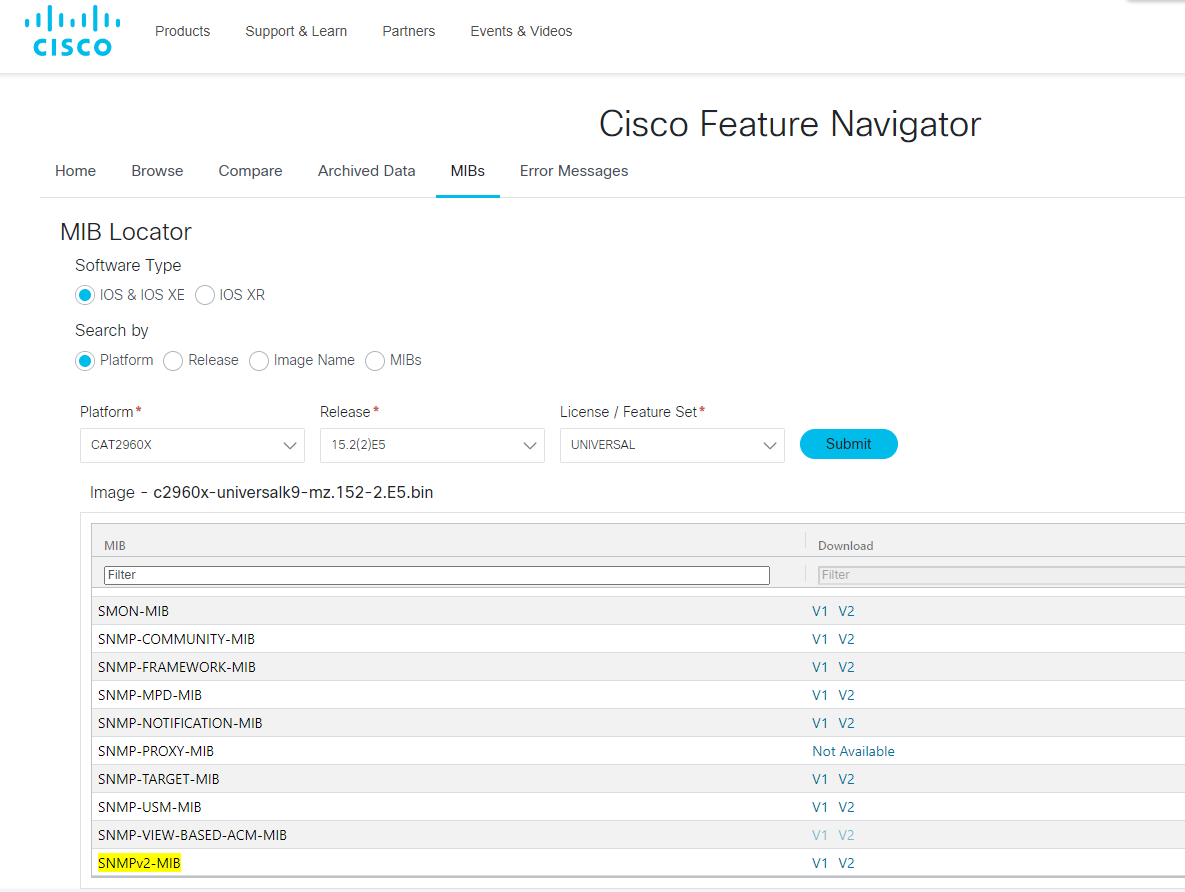Select the MIBs tab
The width and height of the screenshot is (1185, 892).
[468, 171]
